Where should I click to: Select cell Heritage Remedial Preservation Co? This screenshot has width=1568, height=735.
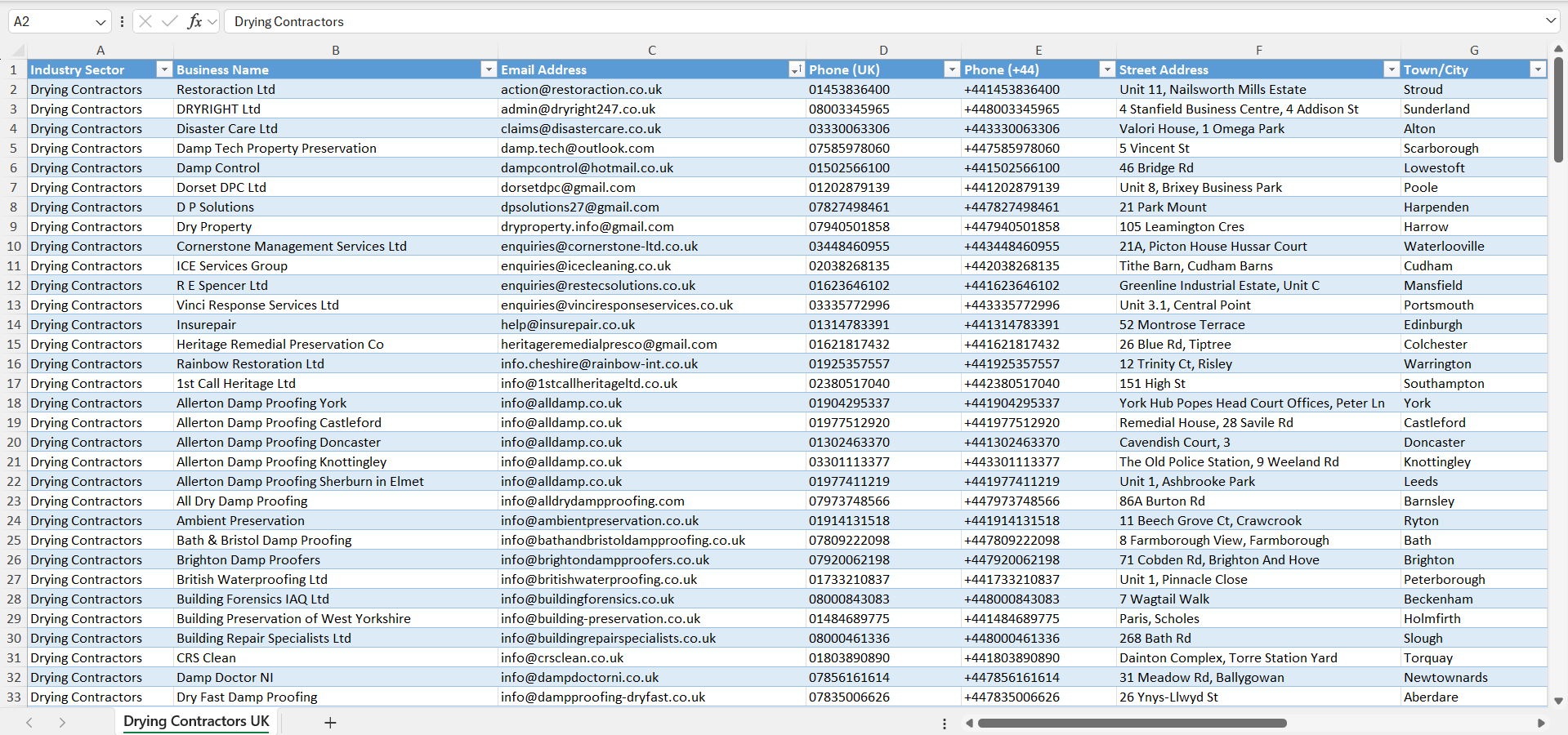click(x=335, y=344)
